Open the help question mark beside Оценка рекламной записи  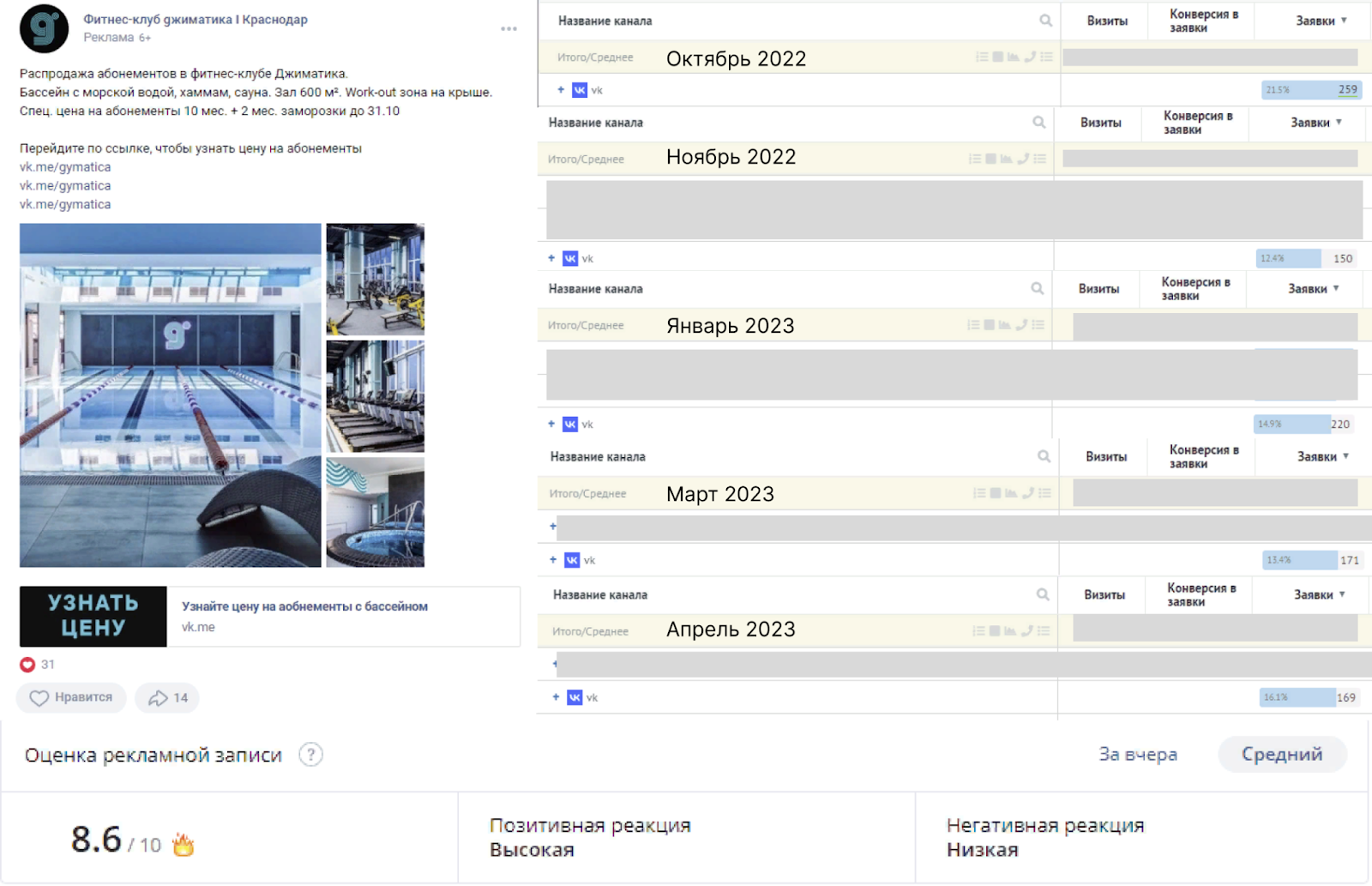click(x=310, y=755)
